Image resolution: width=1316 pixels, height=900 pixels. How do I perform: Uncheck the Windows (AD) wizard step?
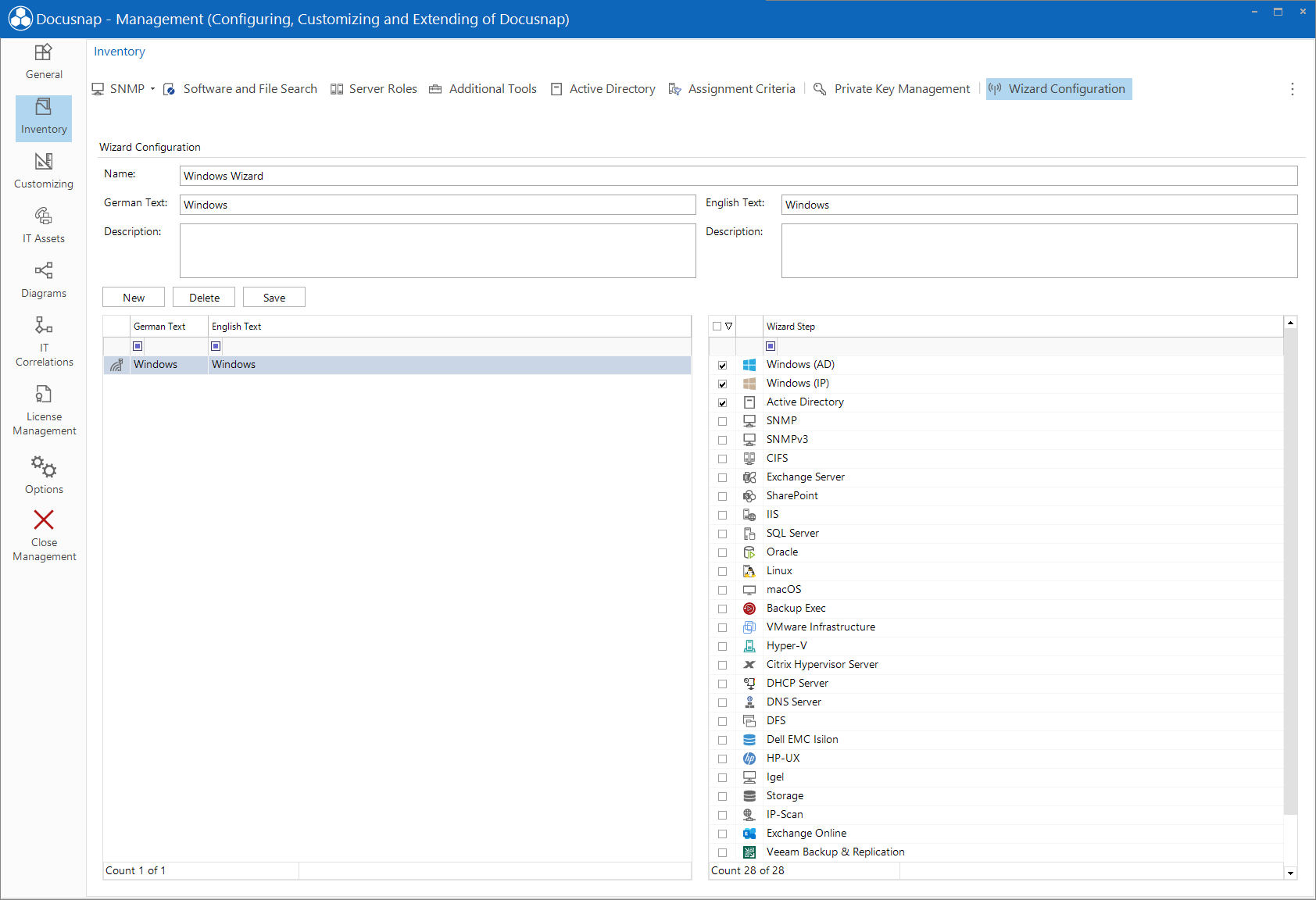pyautogui.click(x=723, y=365)
